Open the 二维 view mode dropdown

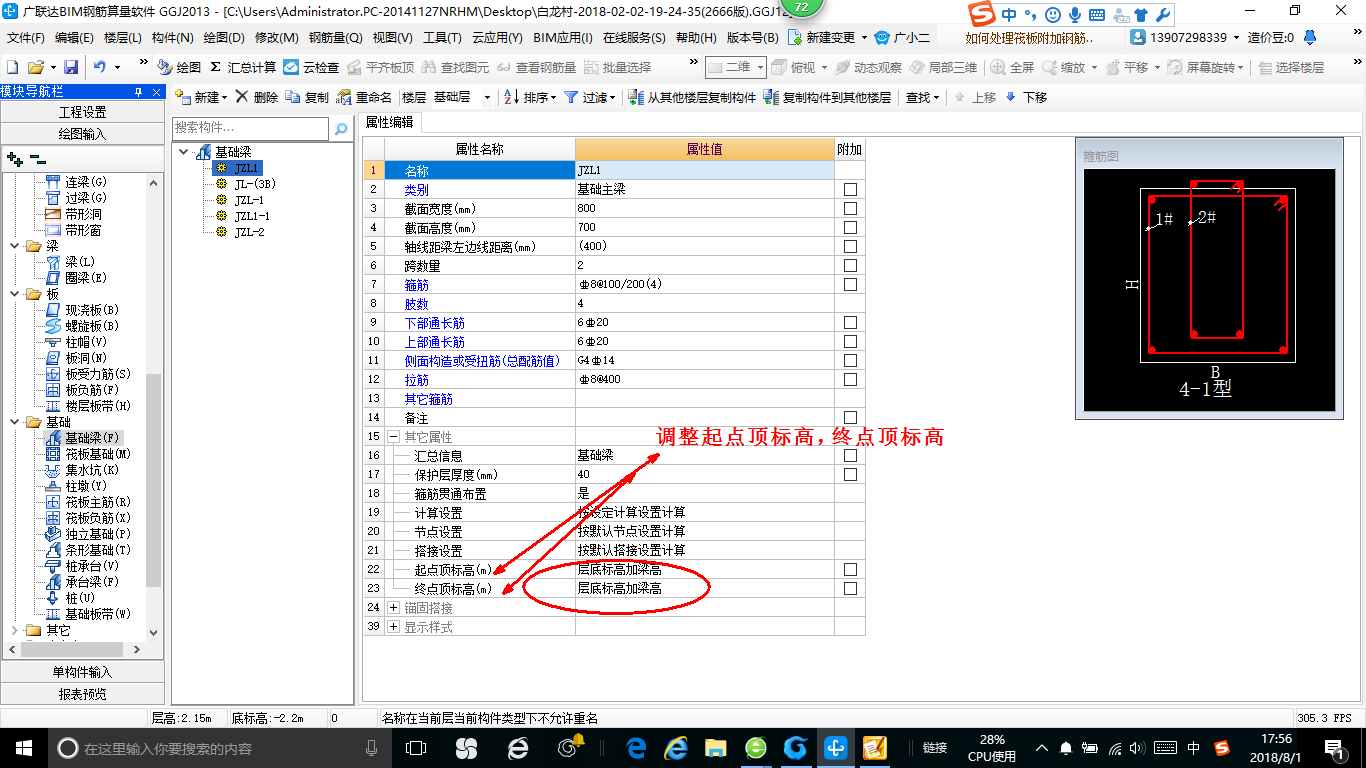(760, 67)
